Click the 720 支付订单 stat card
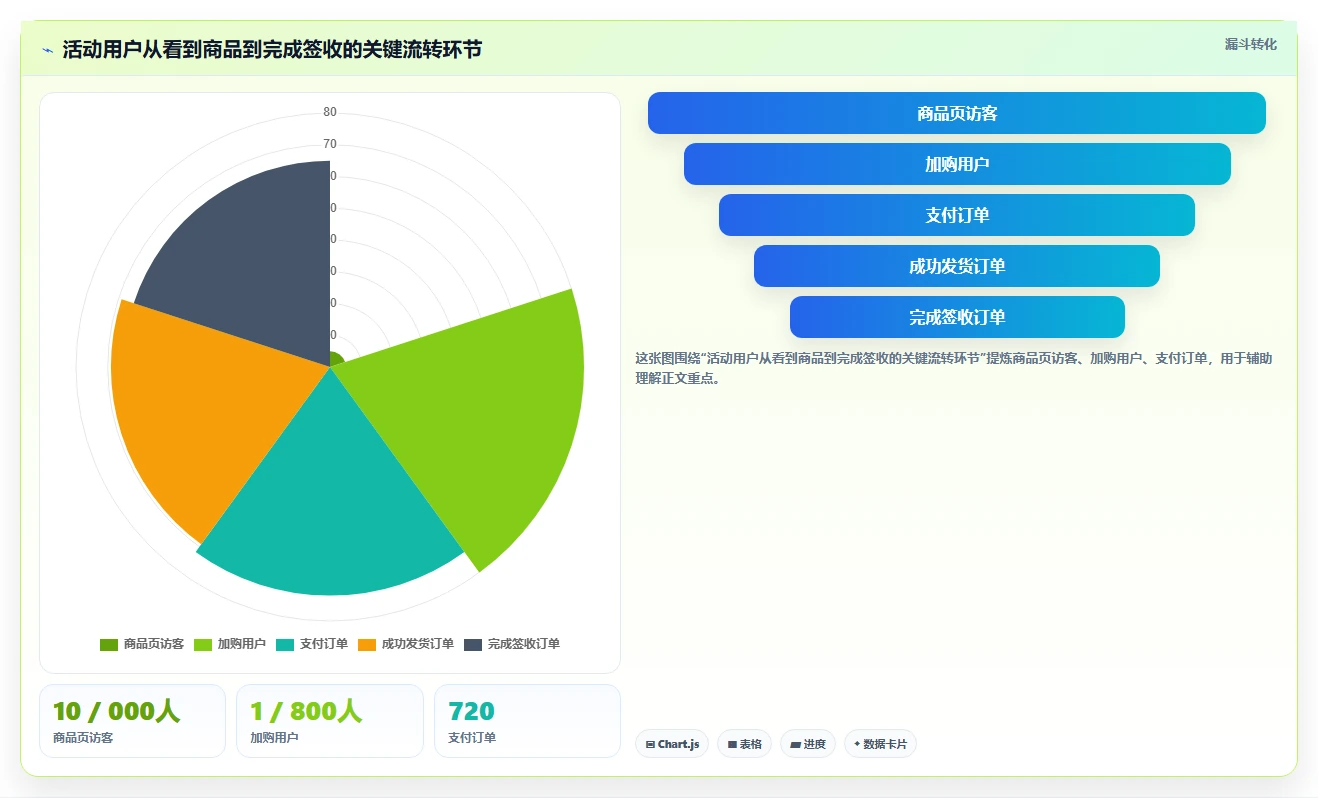The height and width of the screenshot is (798, 1318). click(x=527, y=721)
